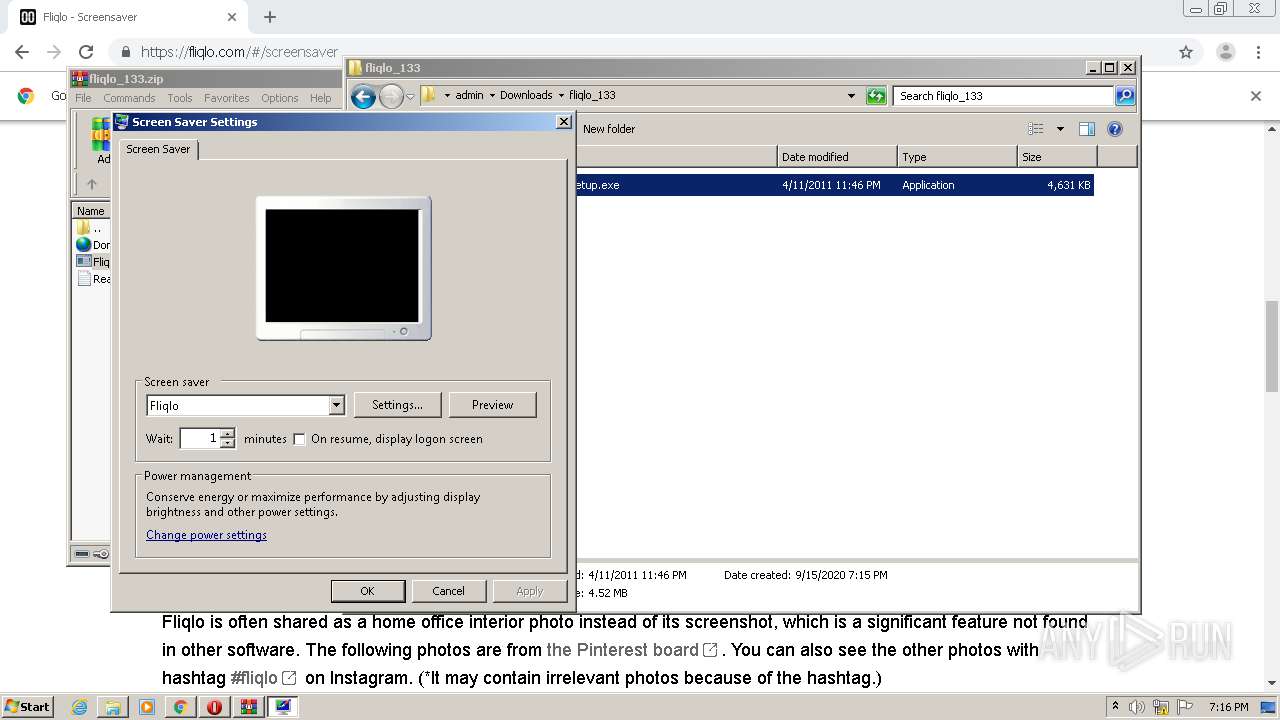Screen dimensions: 1280x720
Task: Close the Screen Saver Settings dialog
Action: coord(564,122)
